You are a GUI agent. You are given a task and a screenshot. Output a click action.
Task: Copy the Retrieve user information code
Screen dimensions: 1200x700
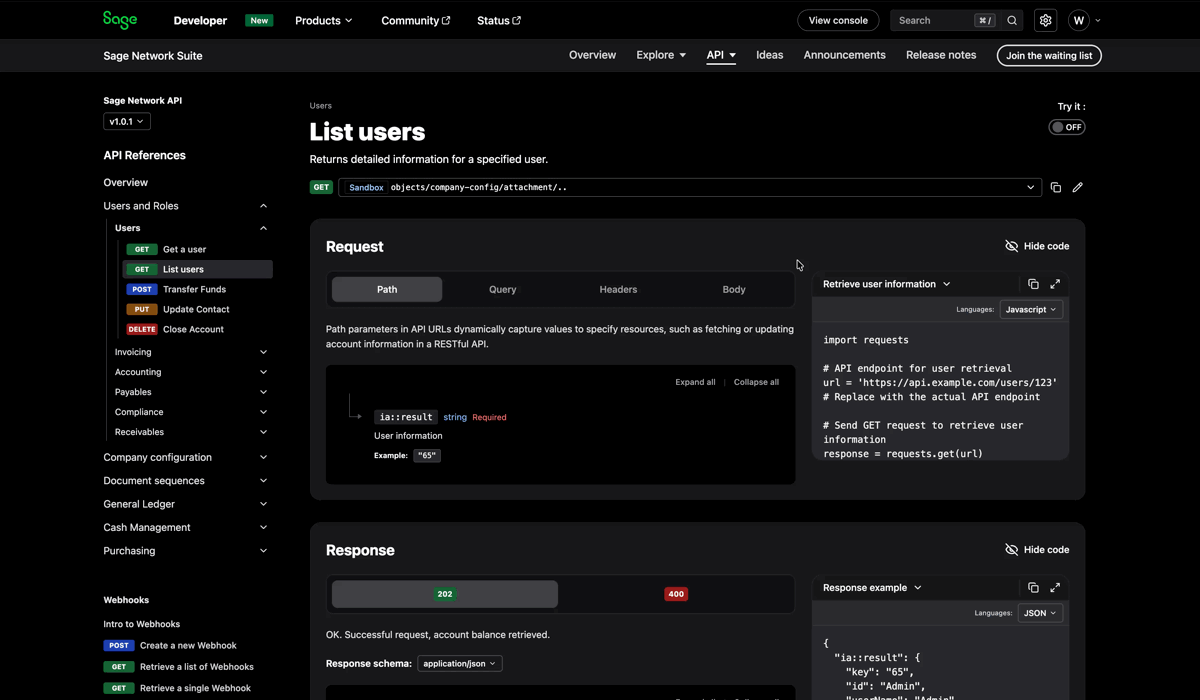pyautogui.click(x=1033, y=284)
